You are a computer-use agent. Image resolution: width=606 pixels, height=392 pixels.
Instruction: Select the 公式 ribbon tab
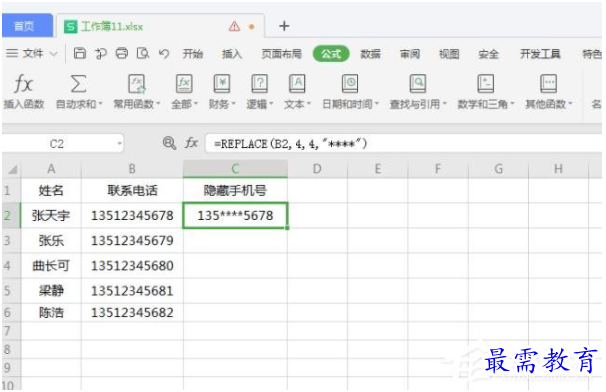(331, 53)
